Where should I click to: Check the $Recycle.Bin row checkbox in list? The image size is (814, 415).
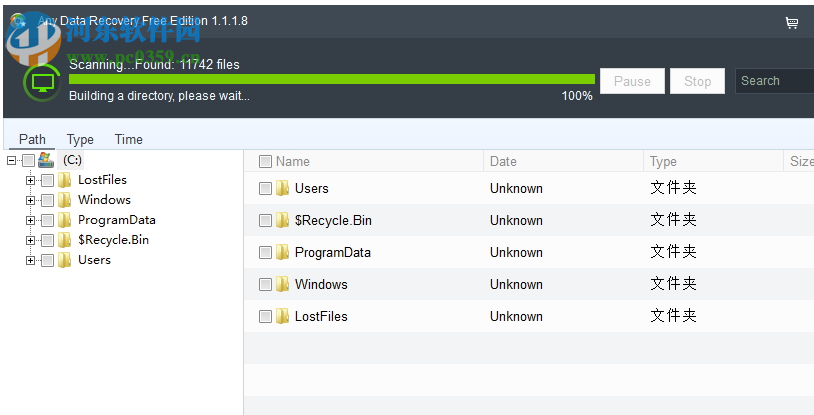pos(265,221)
